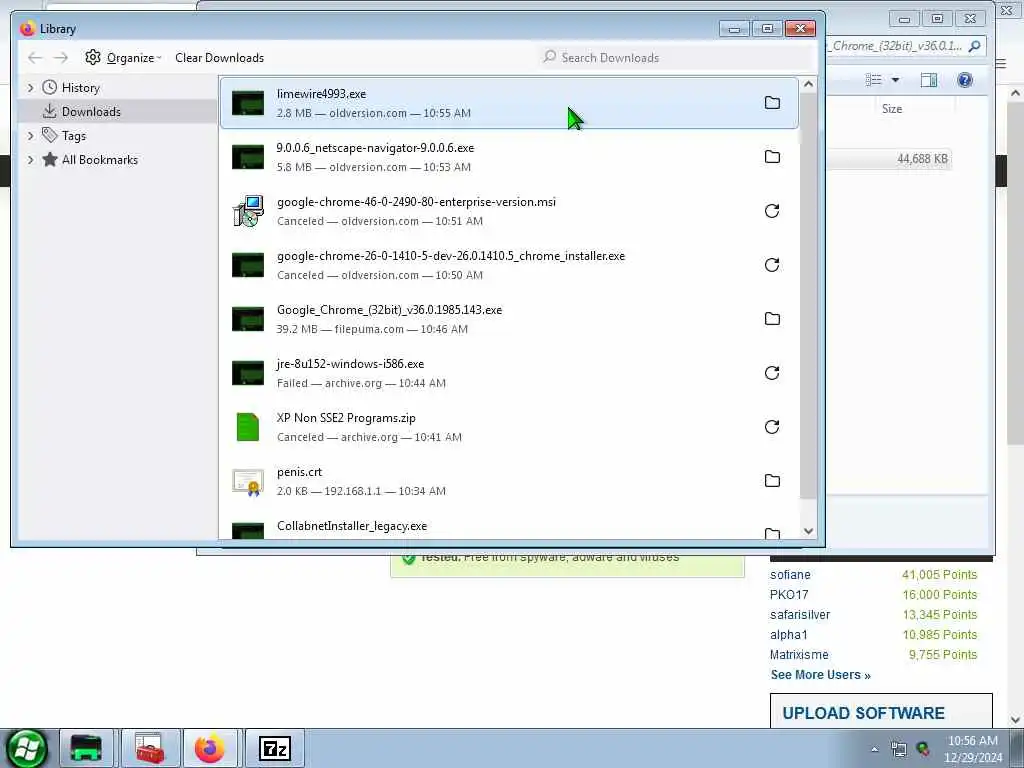Click the UPLOAD SOFTWARE heading on webpage

click(863, 713)
